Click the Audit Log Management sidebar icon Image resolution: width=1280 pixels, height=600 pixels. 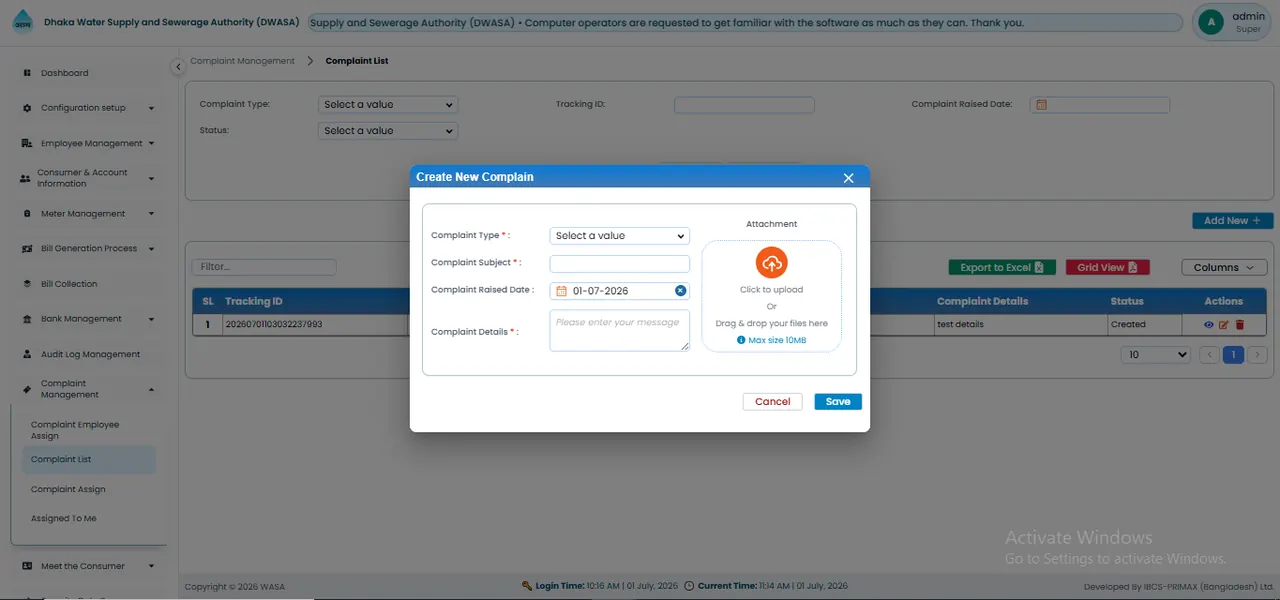point(27,354)
